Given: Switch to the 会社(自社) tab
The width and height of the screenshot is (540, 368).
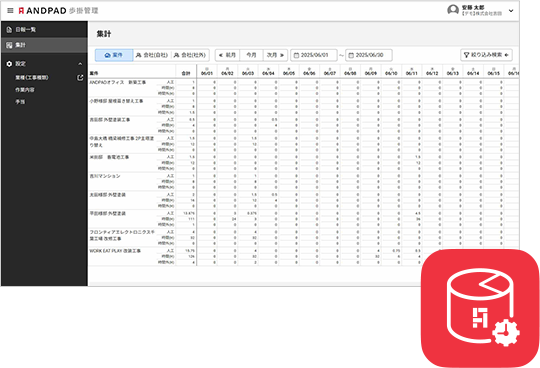Looking at the screenshot, I should click(x=152, y=55).
